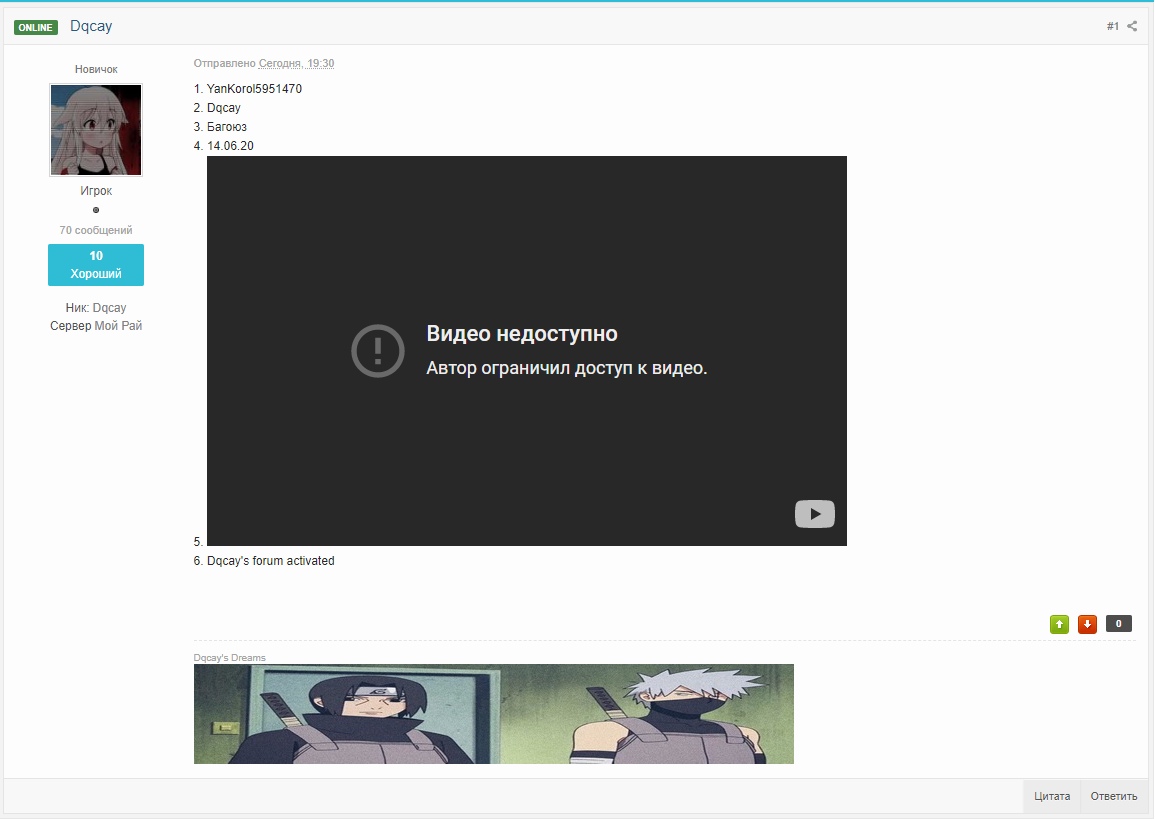The image size is (1155, 819).
Task: Click the 70 сообщений post count
Action: pos(96,230)
